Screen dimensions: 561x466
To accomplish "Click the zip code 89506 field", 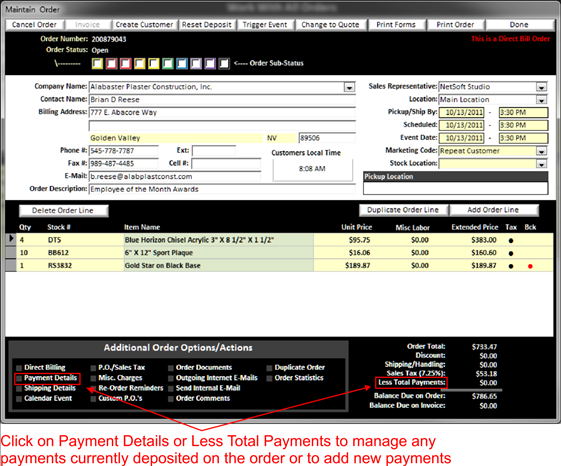I will pyautogui.click(x=327, y=138).
